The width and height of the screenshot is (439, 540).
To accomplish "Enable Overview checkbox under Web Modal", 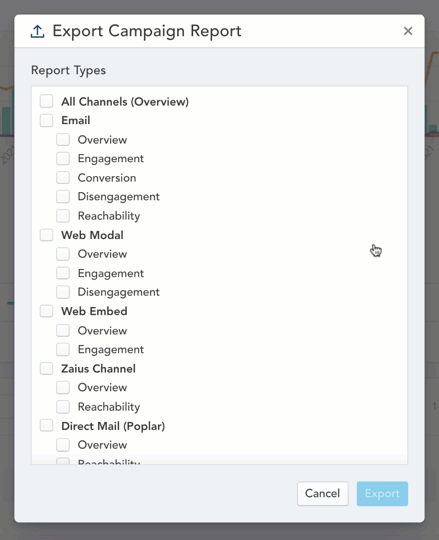I will pyautogui.click(x=63, y=254).
